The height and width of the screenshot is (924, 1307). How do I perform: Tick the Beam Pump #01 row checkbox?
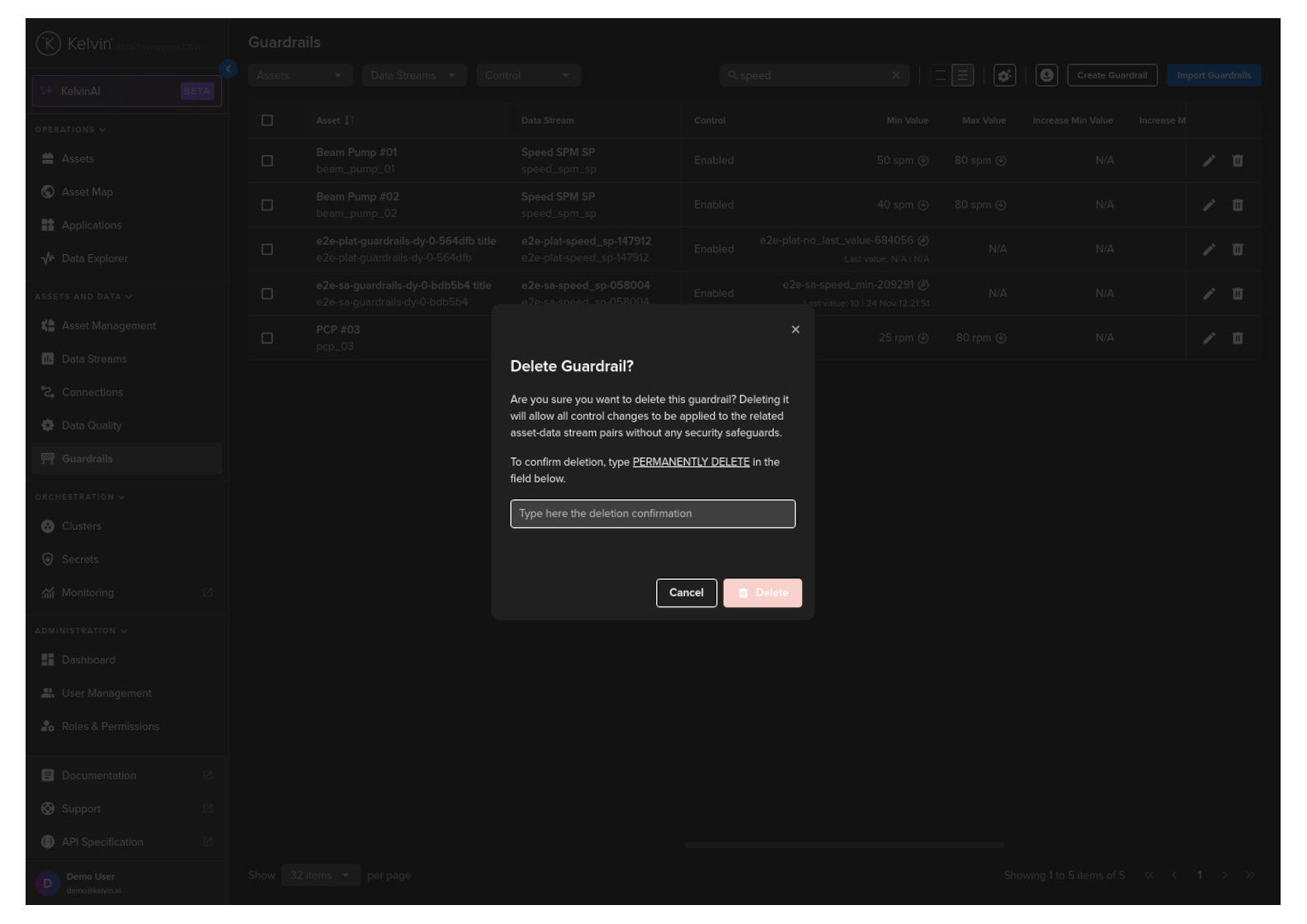[267, 161]
